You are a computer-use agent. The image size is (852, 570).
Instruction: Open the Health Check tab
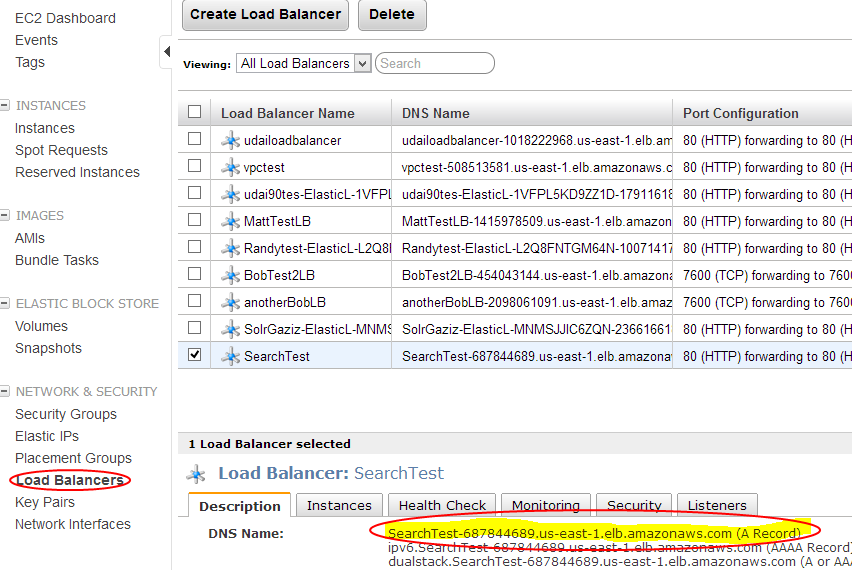click(x=442, y=505)
